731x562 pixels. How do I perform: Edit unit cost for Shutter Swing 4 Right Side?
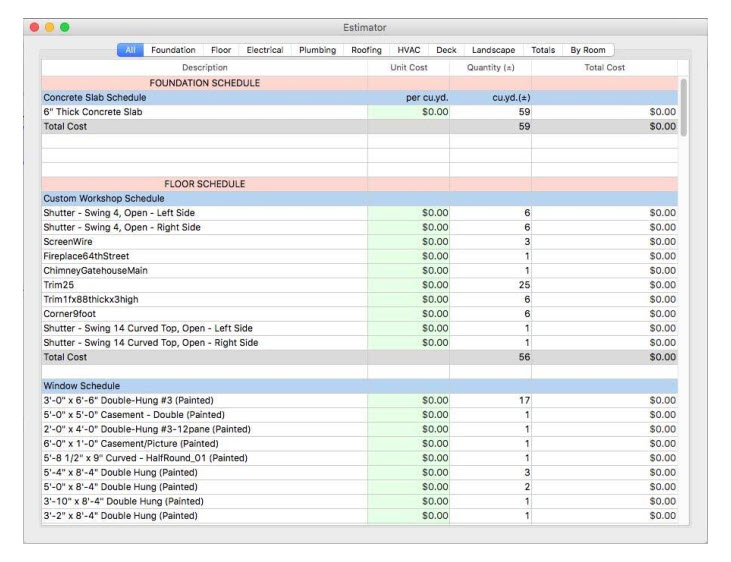pyautogui.click(x=408, y=227)
